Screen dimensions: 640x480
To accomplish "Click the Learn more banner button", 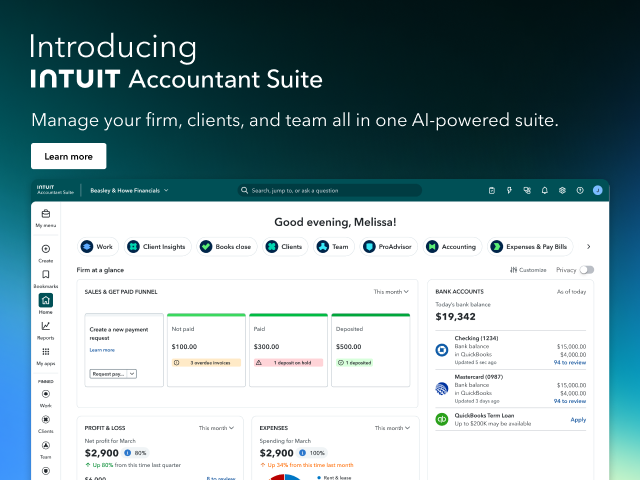I will 68,156.
